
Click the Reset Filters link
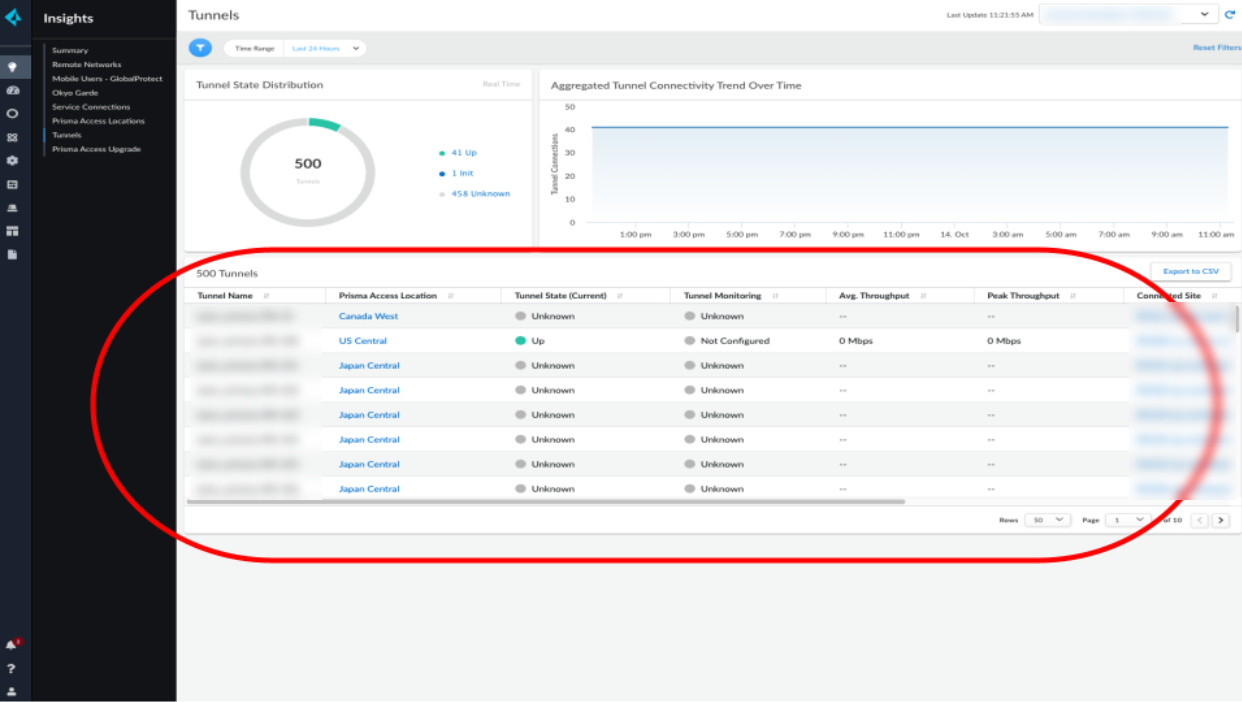point(1216,48)
